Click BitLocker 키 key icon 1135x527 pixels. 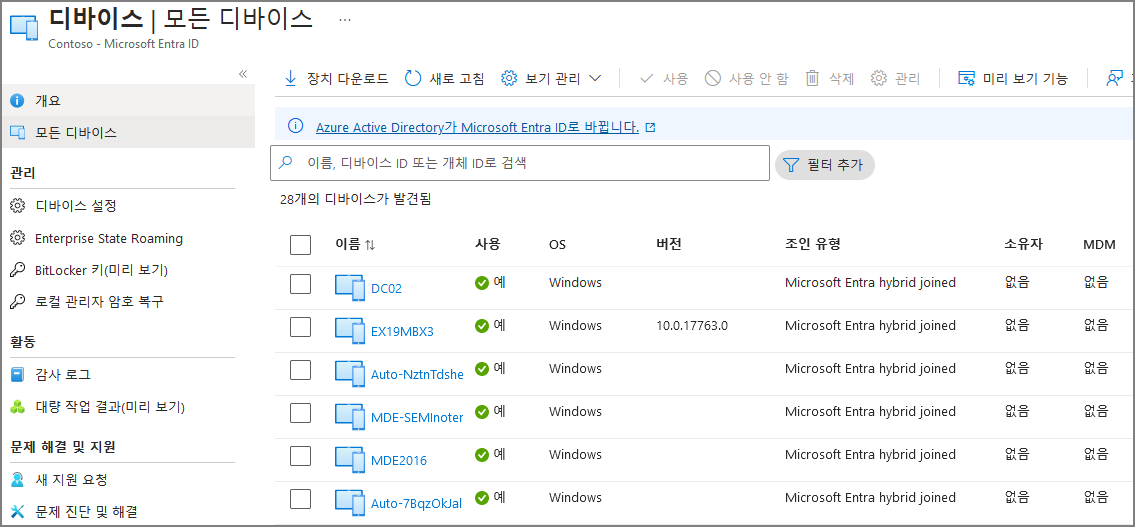(x=17, y=270)
